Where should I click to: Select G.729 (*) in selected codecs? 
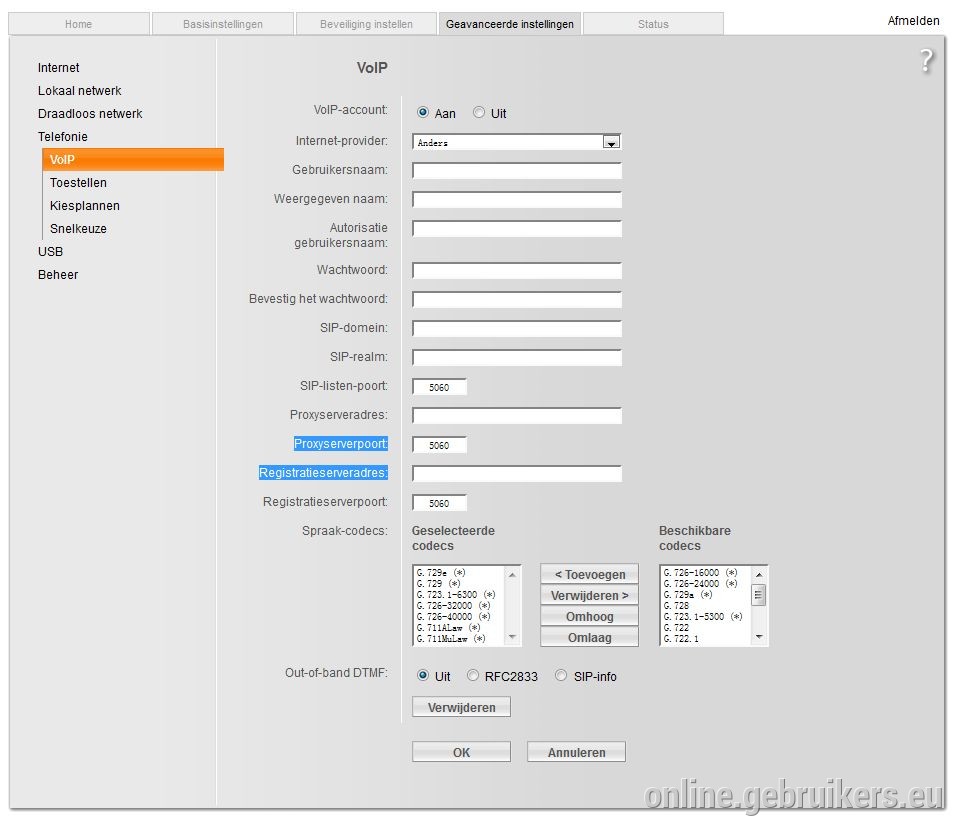coord(438,584)
